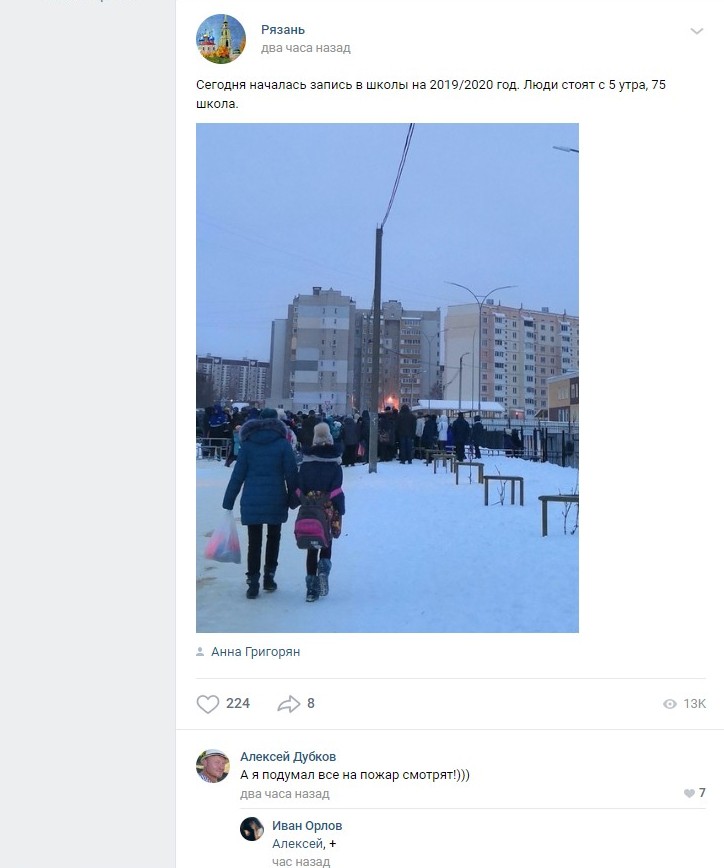Viewport: 724px width, 868px height.
Task: Like the post with the heart icon
Action: [208, 704]
